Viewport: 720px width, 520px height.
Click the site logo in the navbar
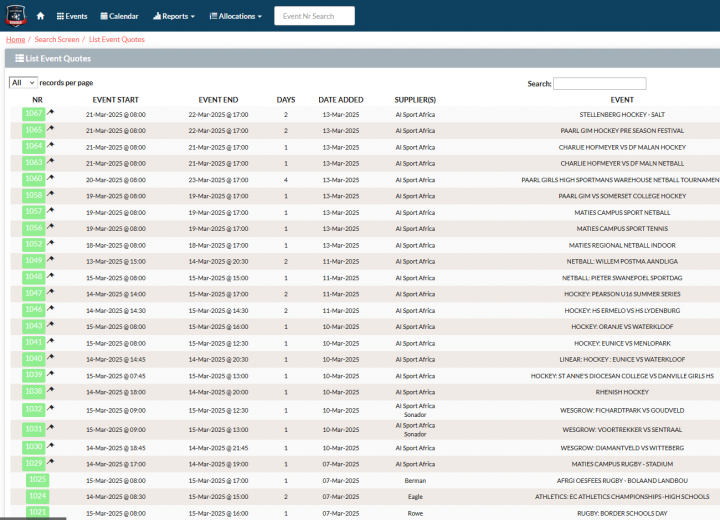[16, 16]
